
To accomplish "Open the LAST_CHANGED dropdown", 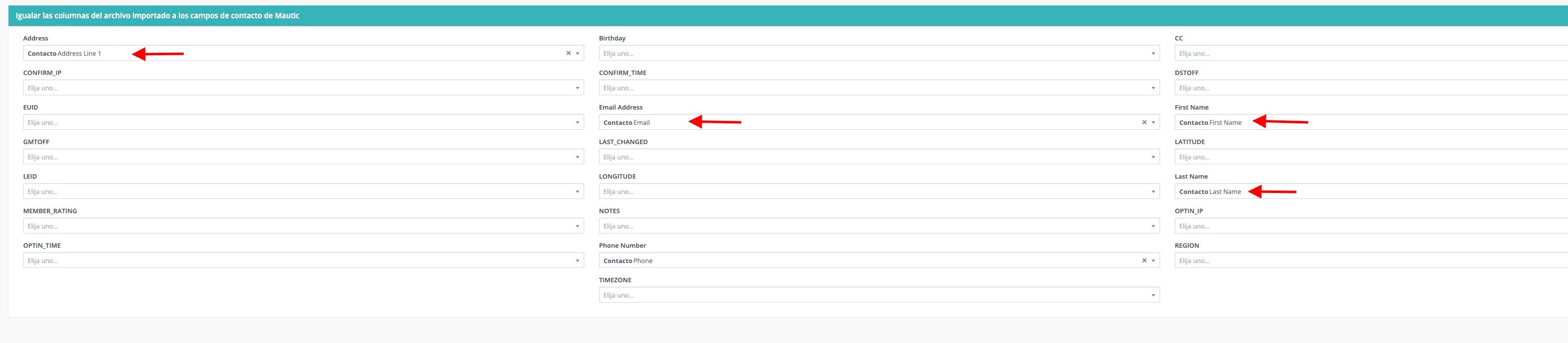I will coord(879,157).
